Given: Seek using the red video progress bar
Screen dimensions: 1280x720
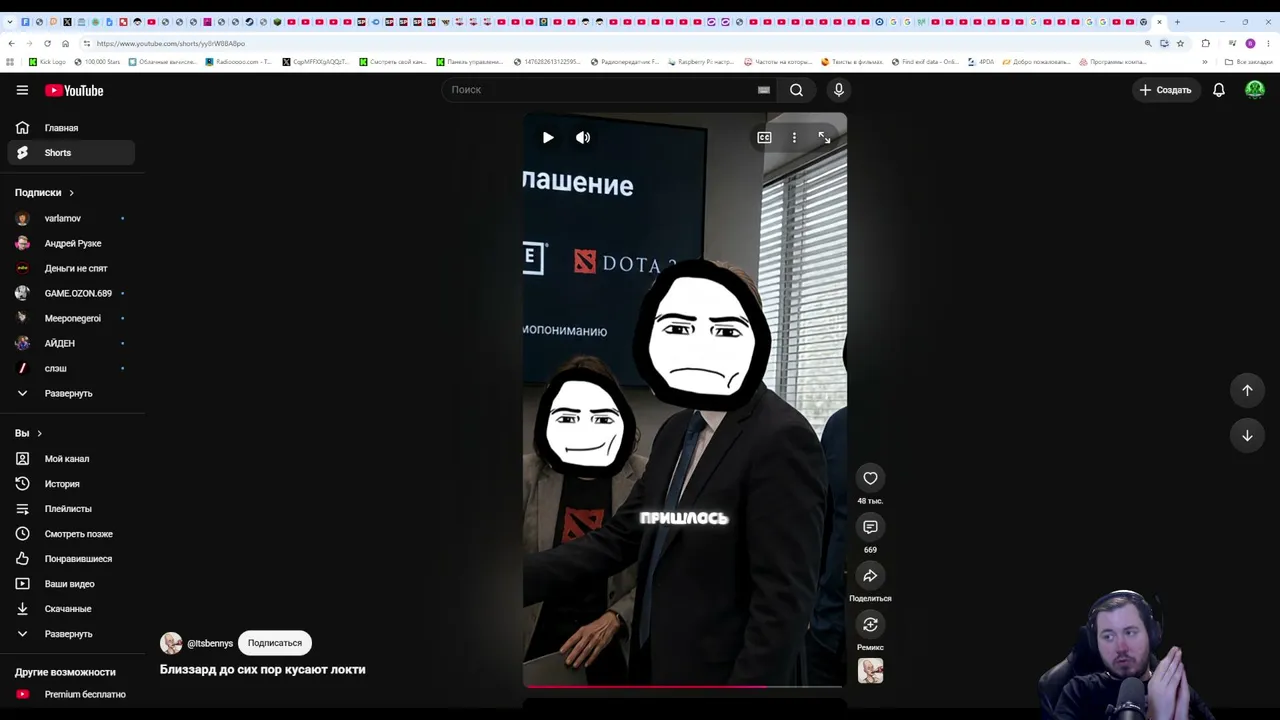Looking at the screenshot, I should [x=684, y=686].
